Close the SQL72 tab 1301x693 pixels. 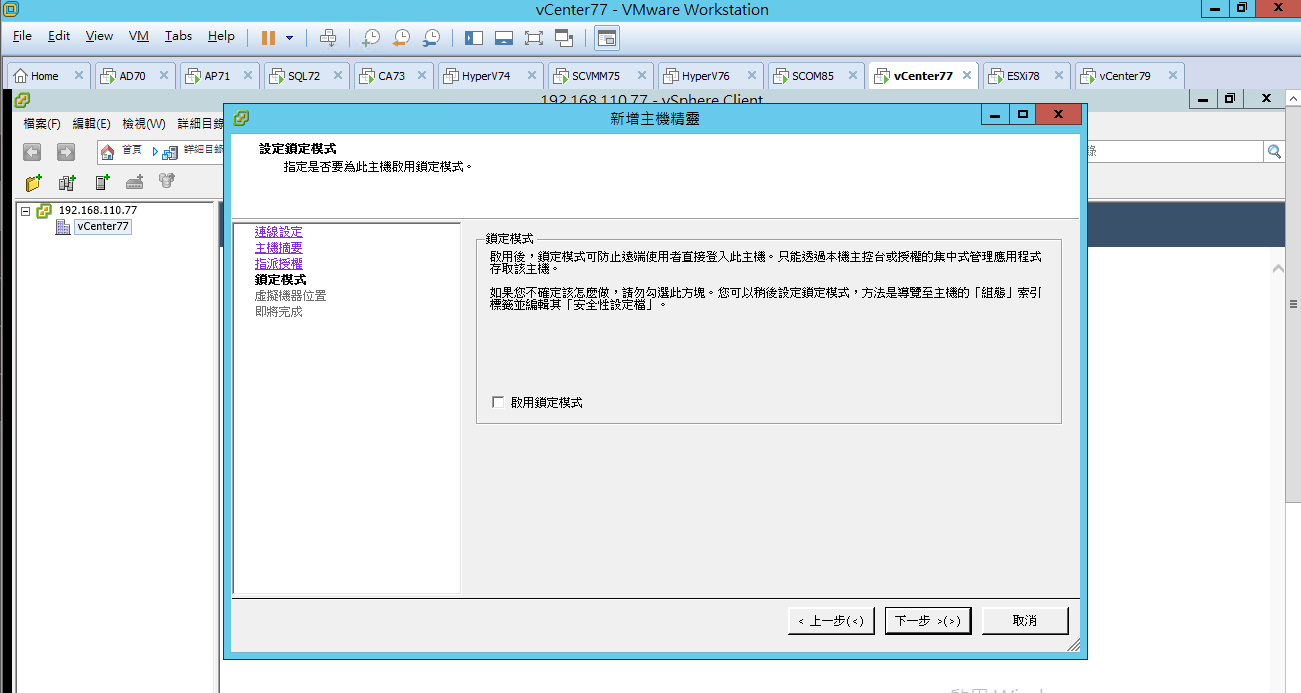coord(339,75)
